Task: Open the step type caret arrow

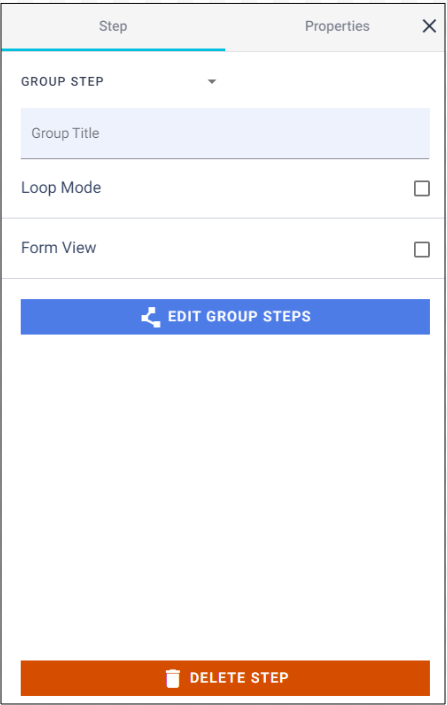Action: 212,82
